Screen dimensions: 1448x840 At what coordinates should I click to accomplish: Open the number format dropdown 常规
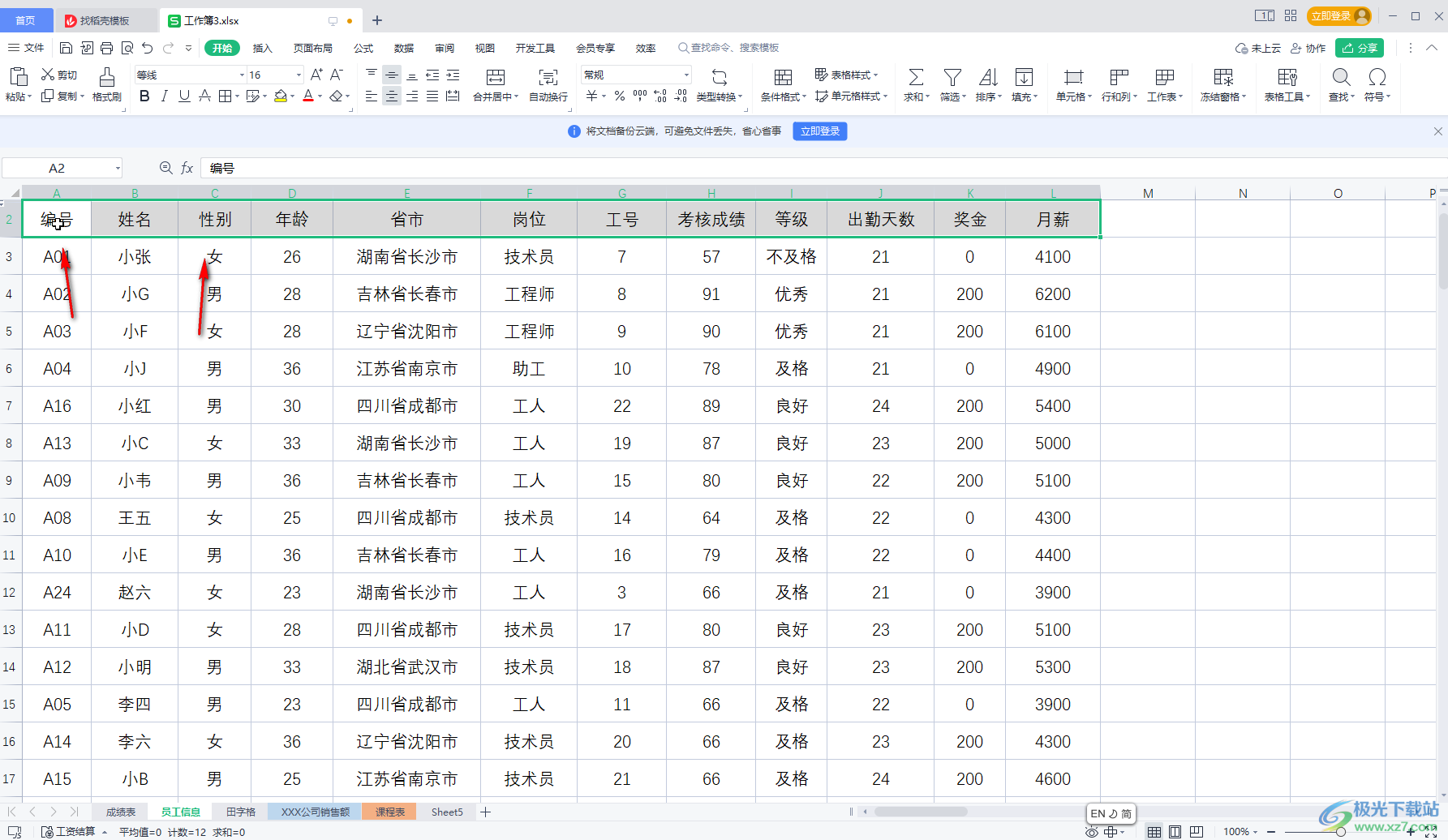pyautogui.click(x=686, y=75)
